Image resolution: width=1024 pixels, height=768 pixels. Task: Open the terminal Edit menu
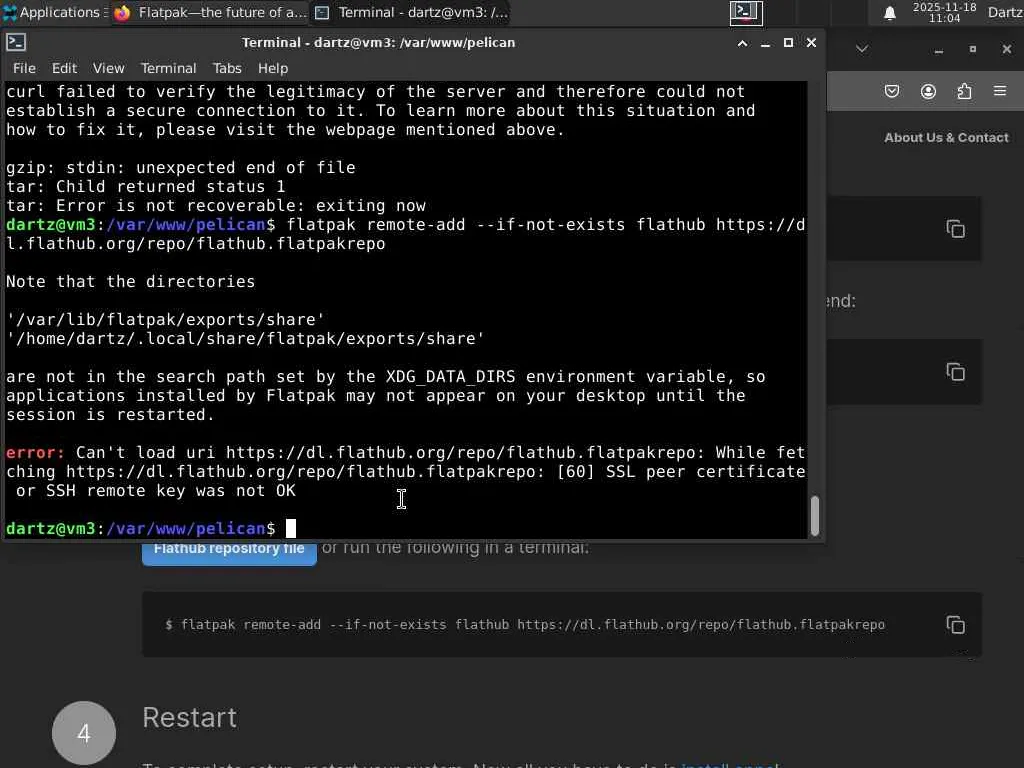(x=64, y=68)
